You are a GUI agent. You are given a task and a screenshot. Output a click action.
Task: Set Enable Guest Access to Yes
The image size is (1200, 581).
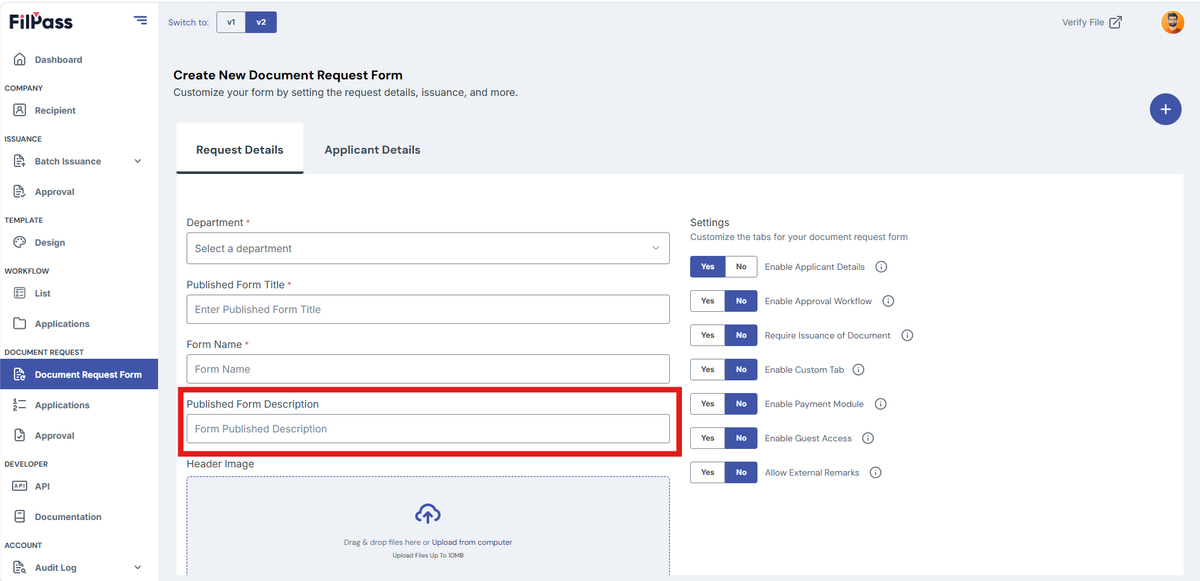[708, 438]
